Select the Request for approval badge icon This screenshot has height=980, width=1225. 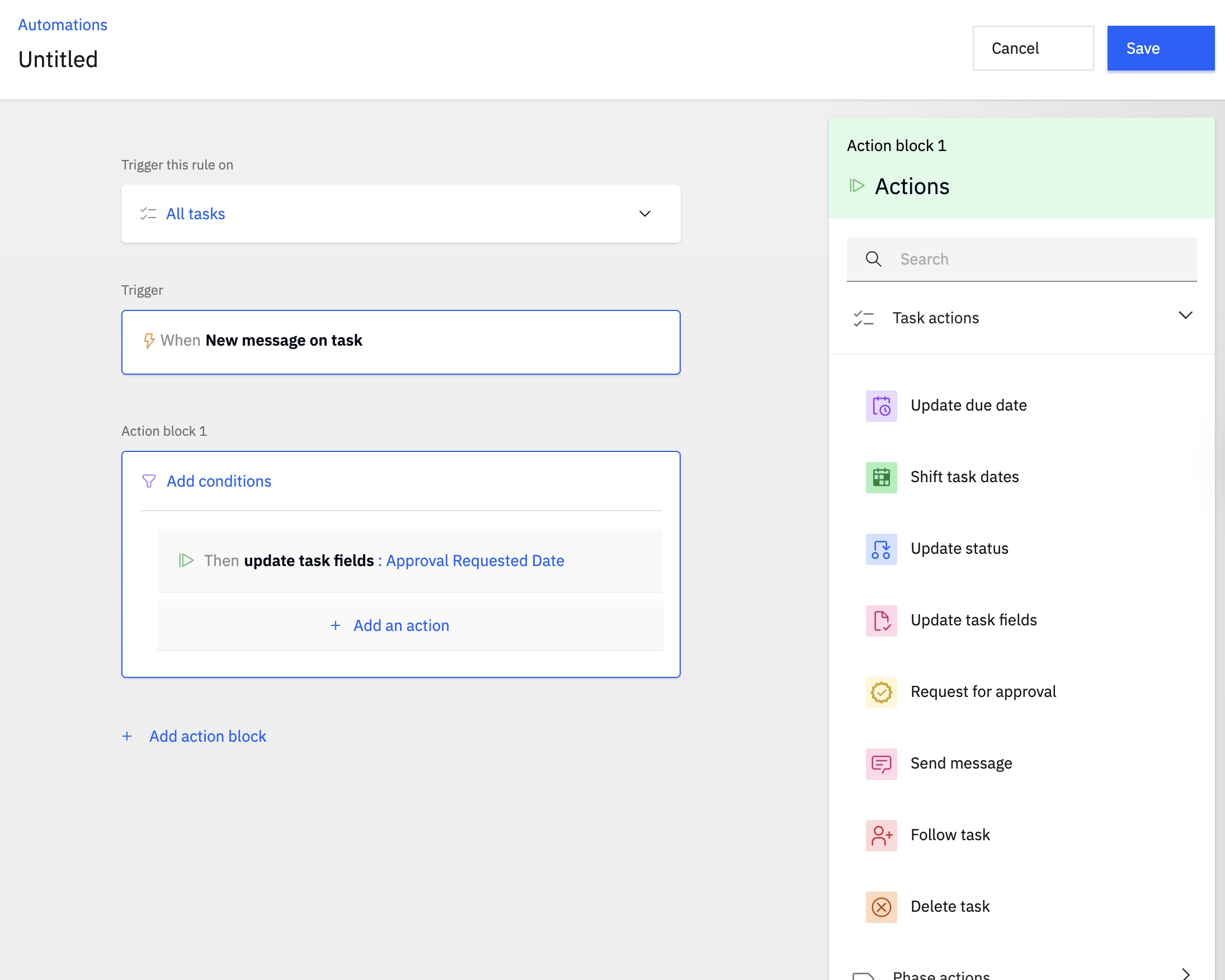[x=880, y=692]
